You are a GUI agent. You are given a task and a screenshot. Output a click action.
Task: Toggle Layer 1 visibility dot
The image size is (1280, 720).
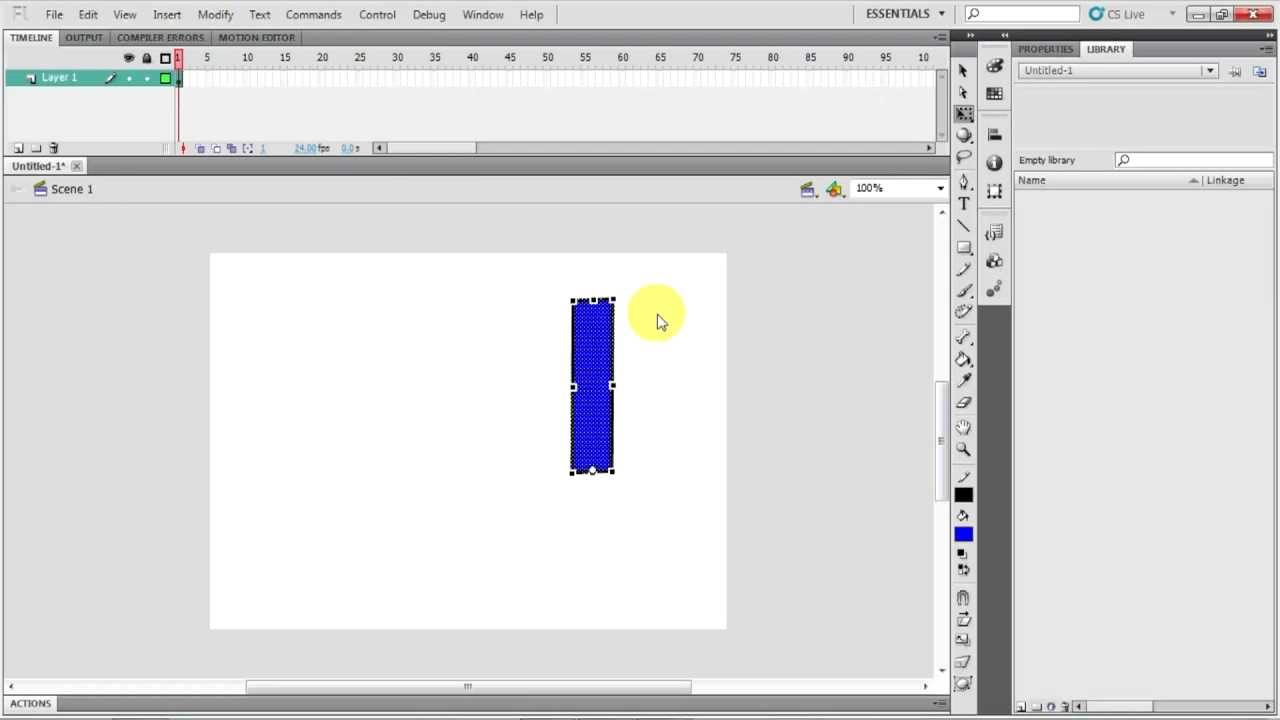coord(129,78)
